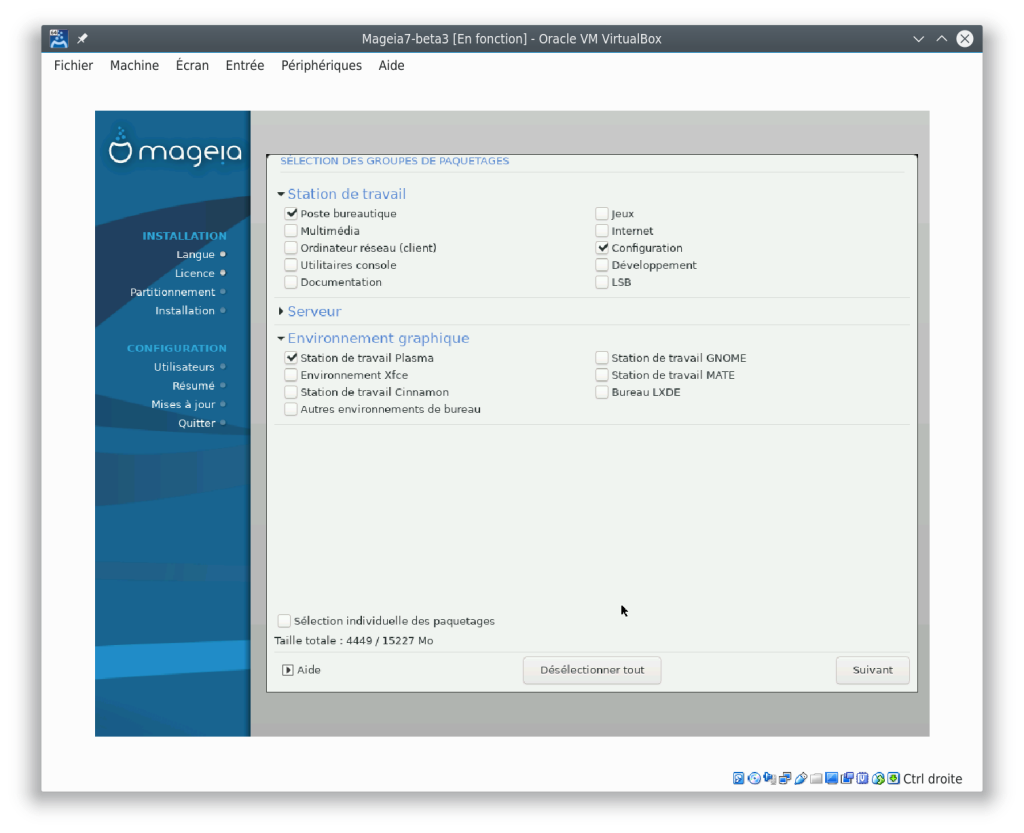
Task: Expand the Serveur section
Action: (281, 311)
